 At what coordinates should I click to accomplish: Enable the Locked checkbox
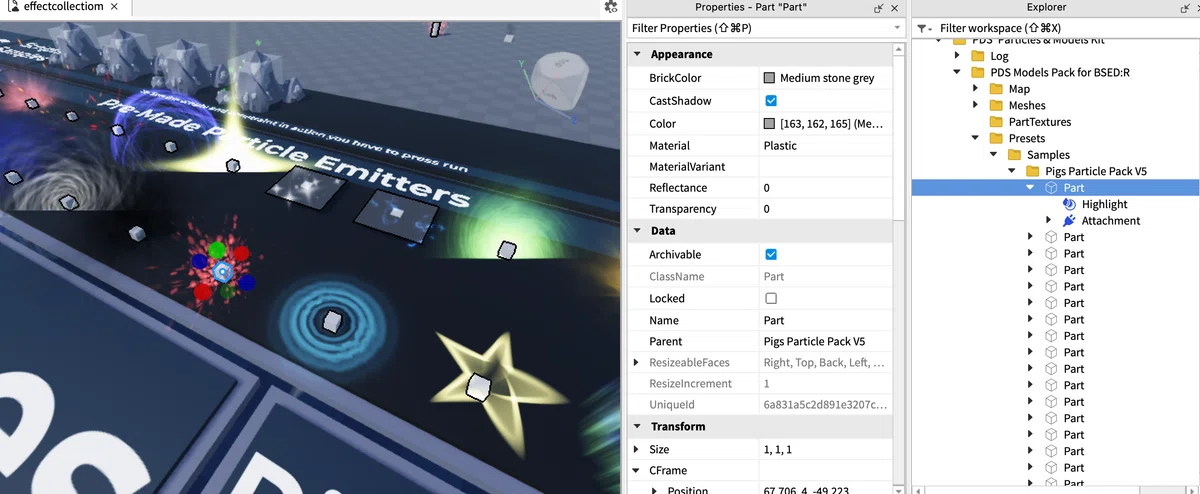pyautogui.click(x=771, y=298)
